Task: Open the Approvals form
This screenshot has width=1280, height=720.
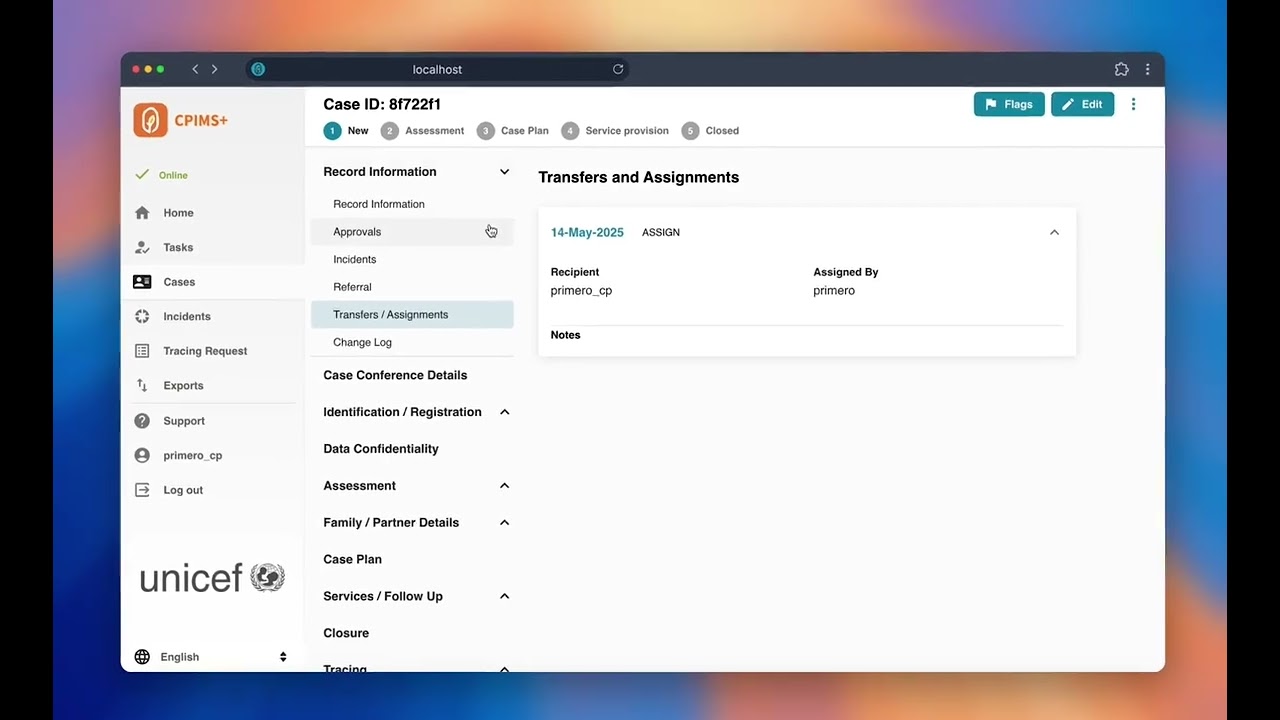Action: point(412,232)
